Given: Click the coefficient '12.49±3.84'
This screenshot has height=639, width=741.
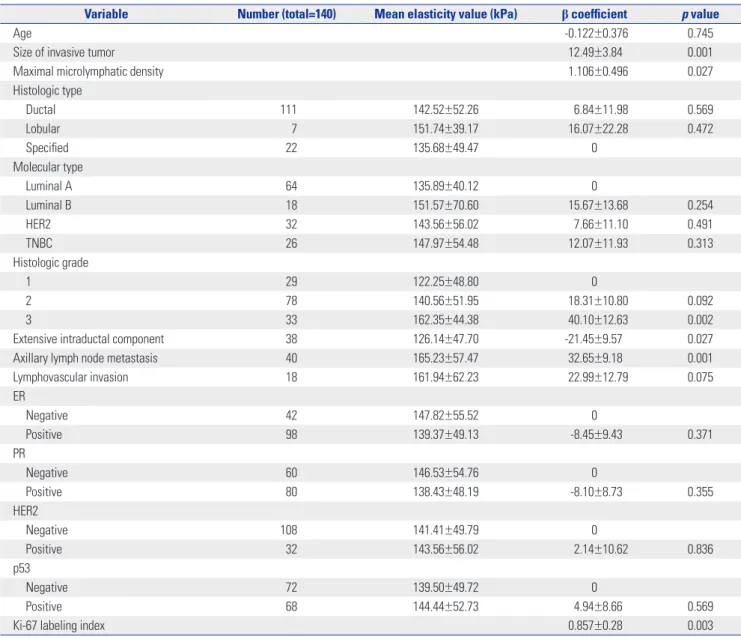Looking at the screenshot, I should point(595,52).
